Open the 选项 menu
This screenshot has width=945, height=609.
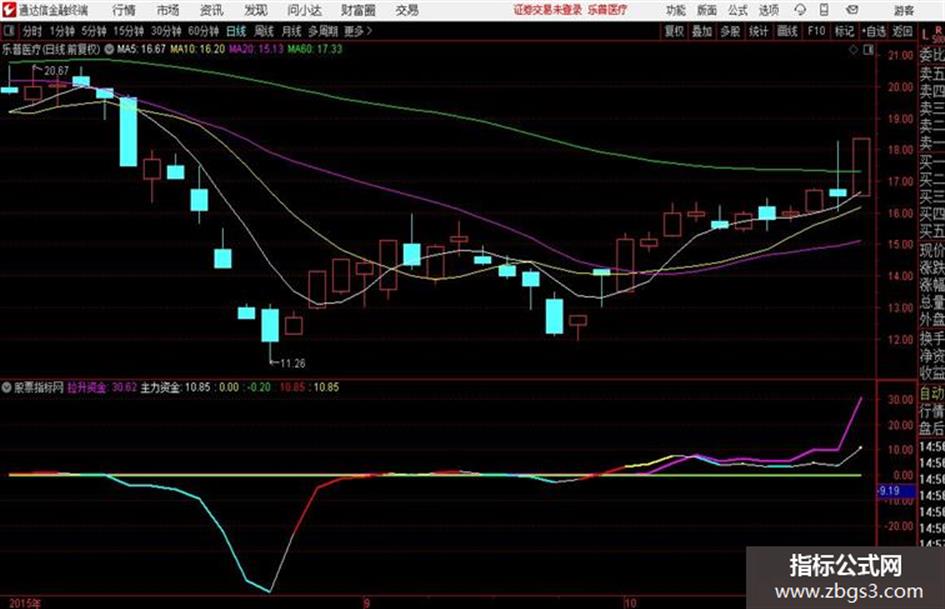(x=768, y=10)
